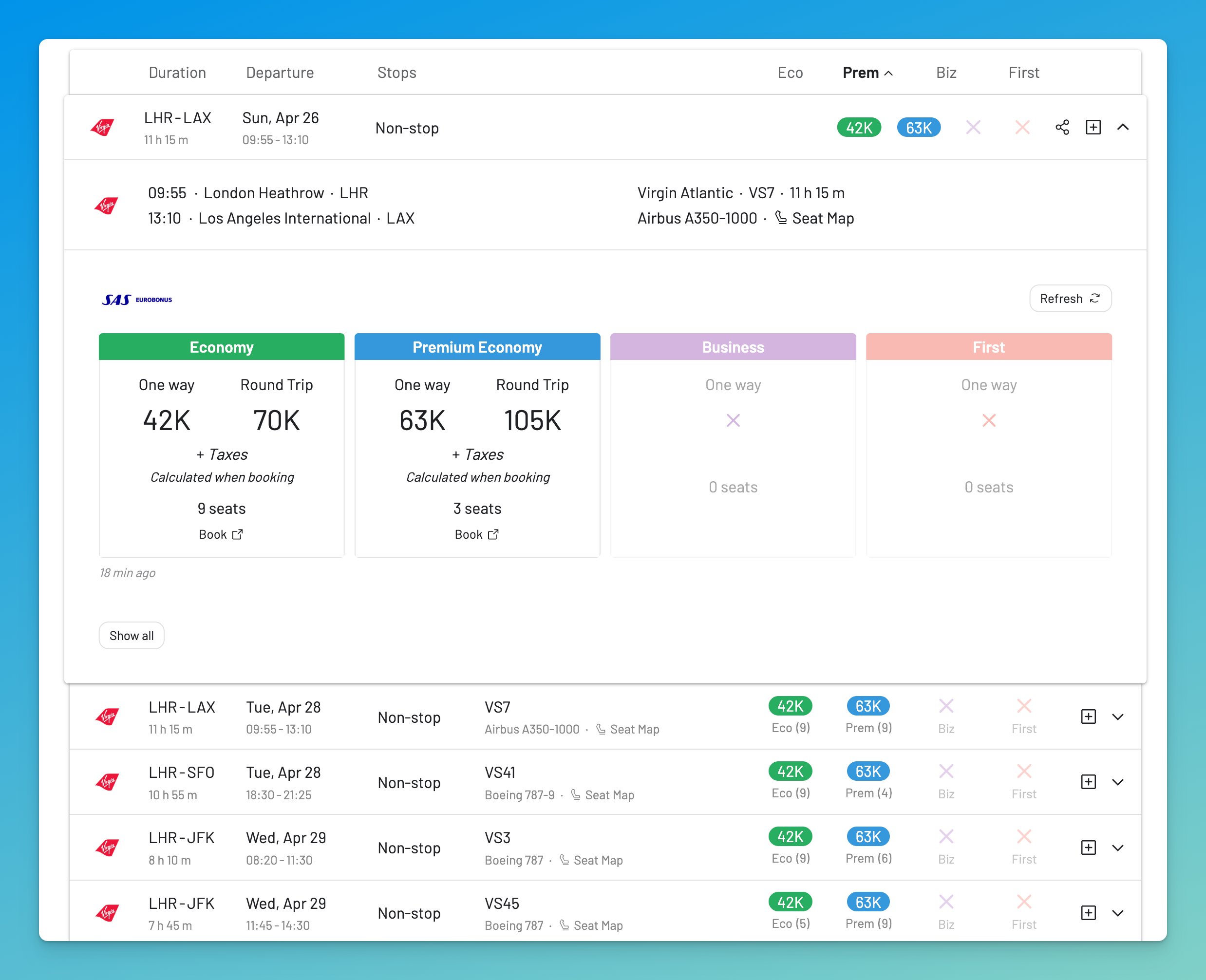Image resolution: width=1206 pixels, height=980 pixels.
Task: Click the green 42K badge on the VS41 row
Action: pos(790,771)
